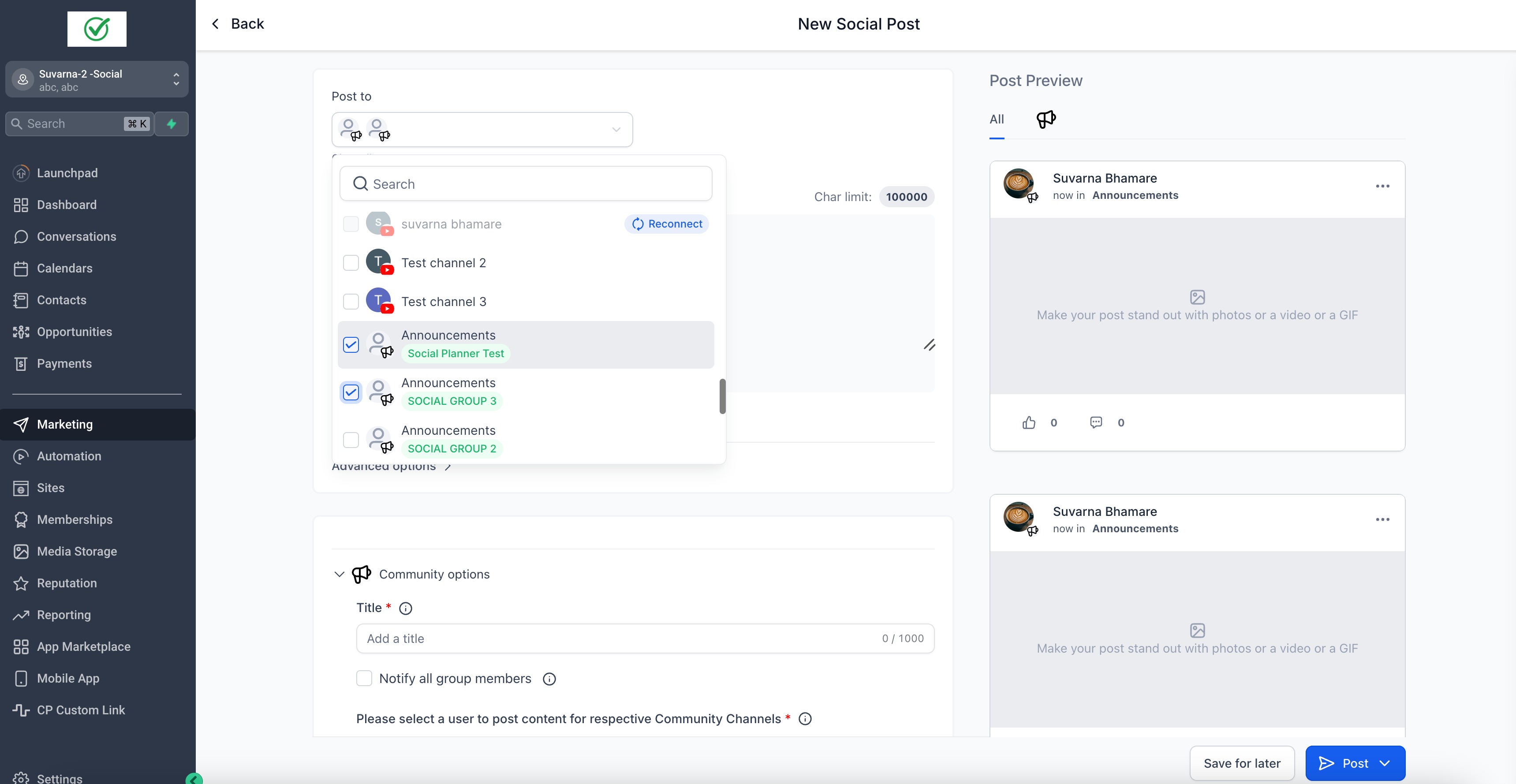The width and height of the screenshot is (1516, 784).
Task: Click the thumbs-up like icon in first preview
Action: (1028, 422)
